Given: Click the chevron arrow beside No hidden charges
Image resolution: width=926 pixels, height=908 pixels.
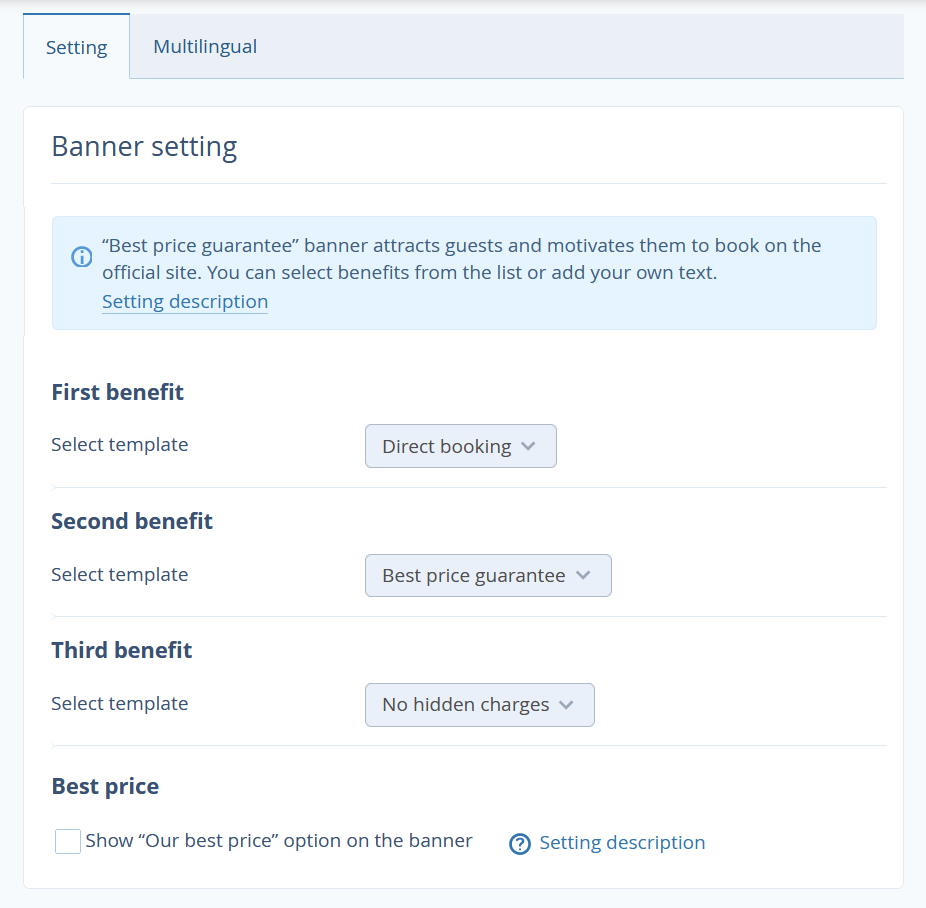Looking at the screenshot, I should click(566, 704).
